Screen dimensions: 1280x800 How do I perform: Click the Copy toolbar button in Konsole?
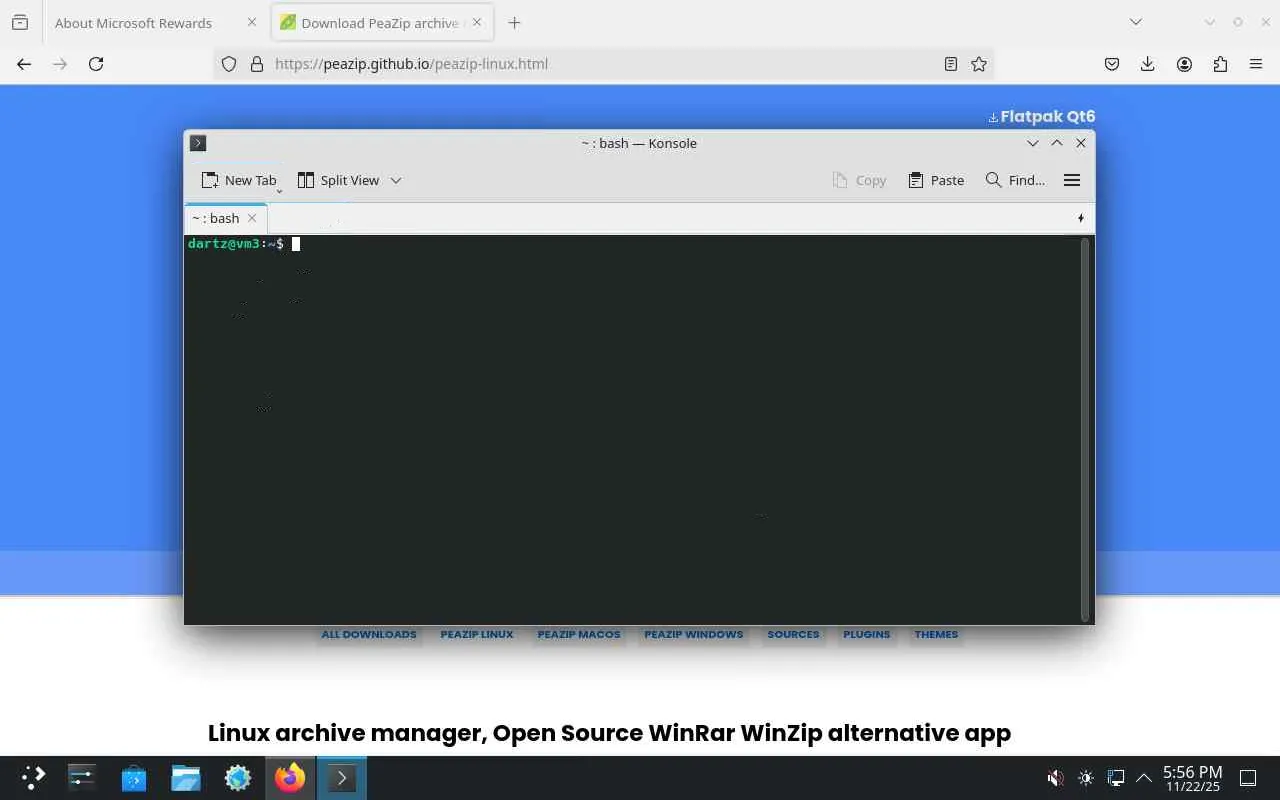pyautogui.click(x=859, y=180)
